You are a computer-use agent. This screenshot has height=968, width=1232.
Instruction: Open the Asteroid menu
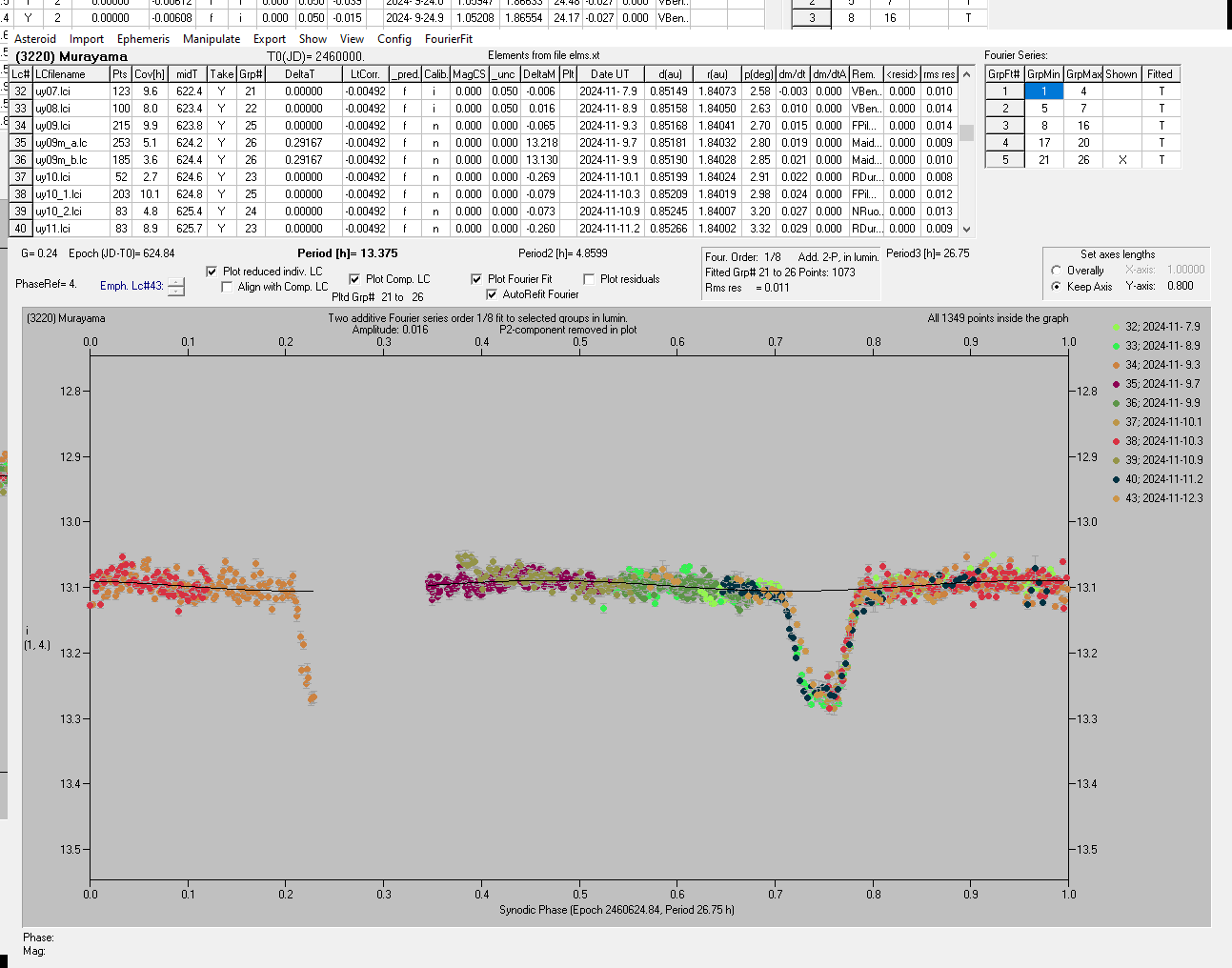[x=35, y=39]
